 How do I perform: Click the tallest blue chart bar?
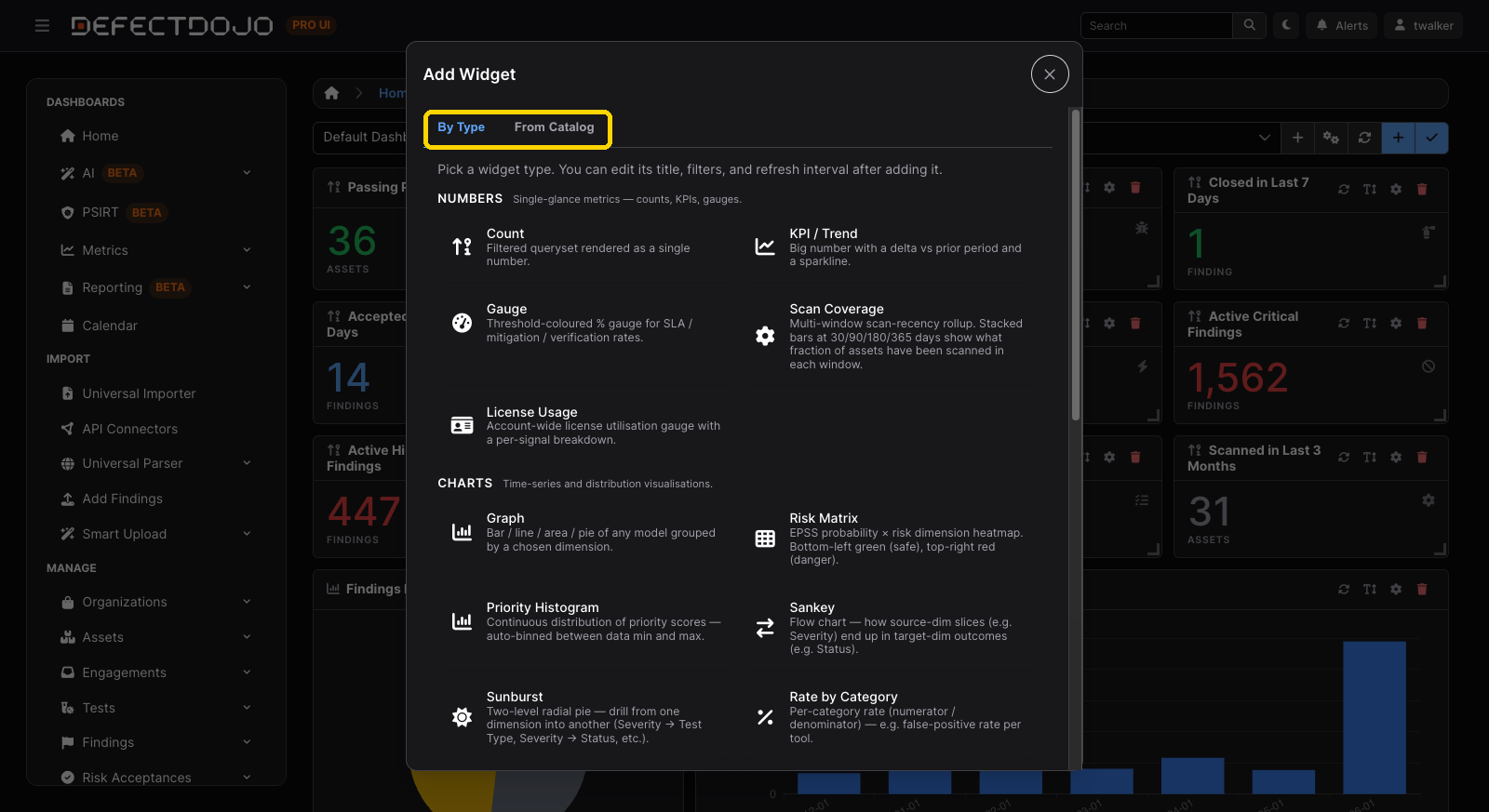[x=1374, y=717]
